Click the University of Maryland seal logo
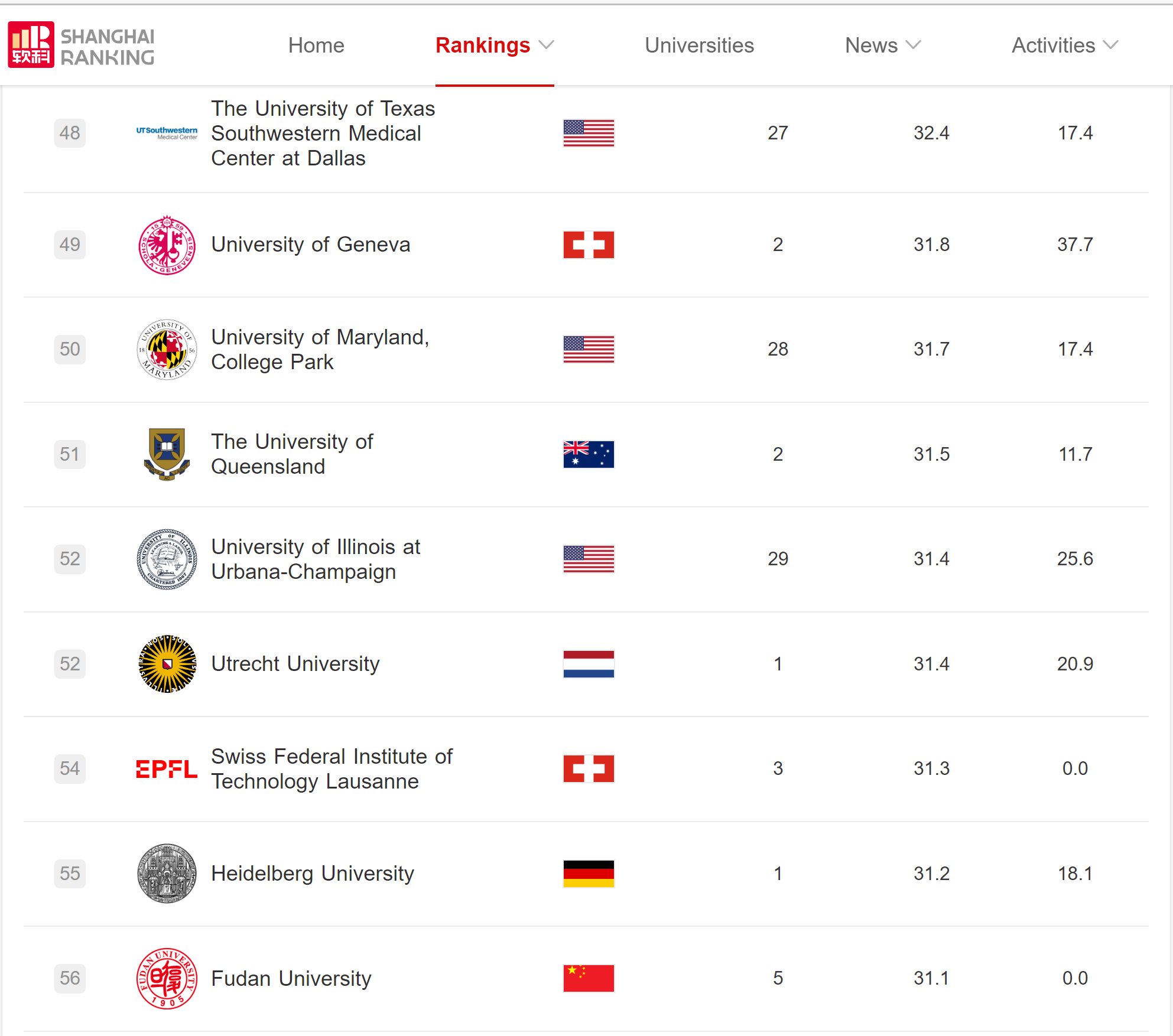This screenshot has width=1173, height=1036. click(167, 349)
